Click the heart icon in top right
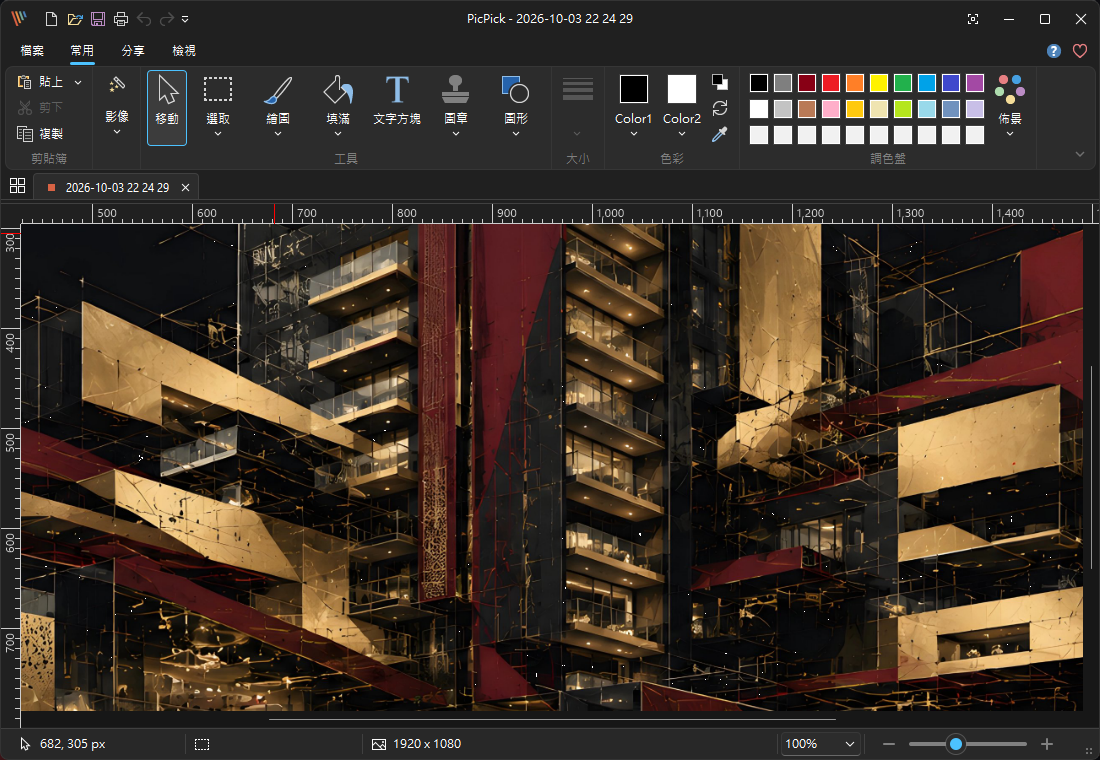 pos(1080,51)
